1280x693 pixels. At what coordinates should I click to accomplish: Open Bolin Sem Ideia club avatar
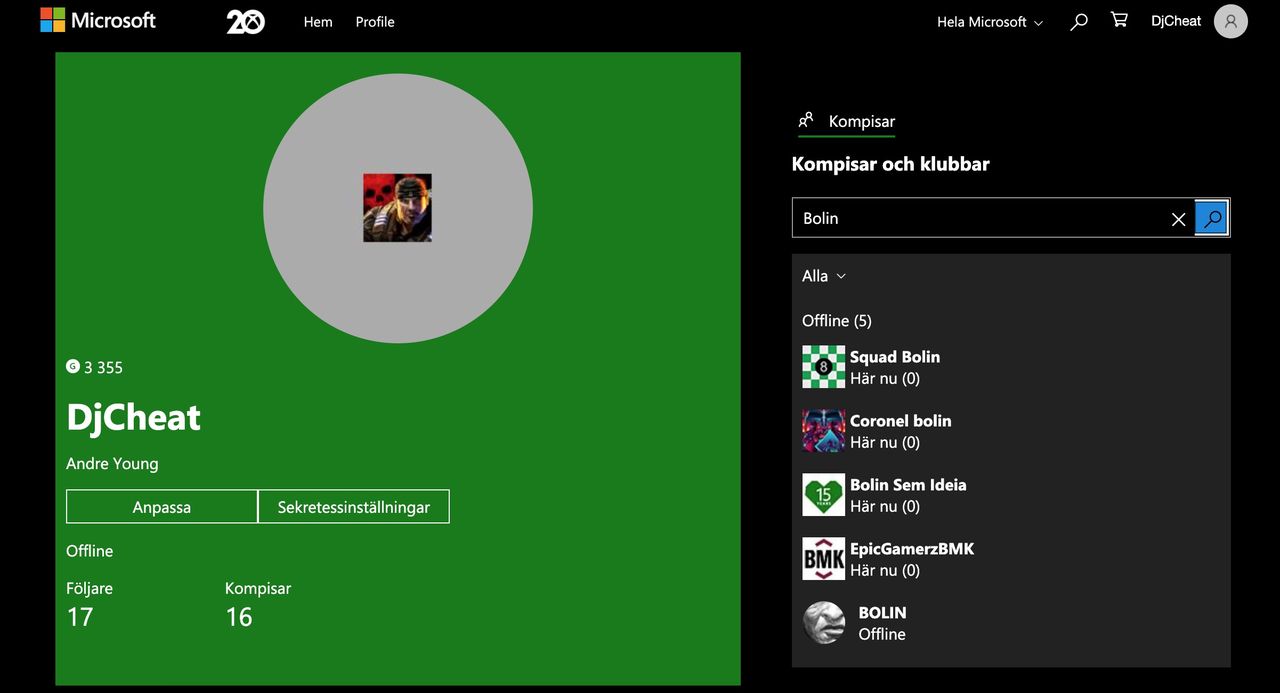pos(823,495)
